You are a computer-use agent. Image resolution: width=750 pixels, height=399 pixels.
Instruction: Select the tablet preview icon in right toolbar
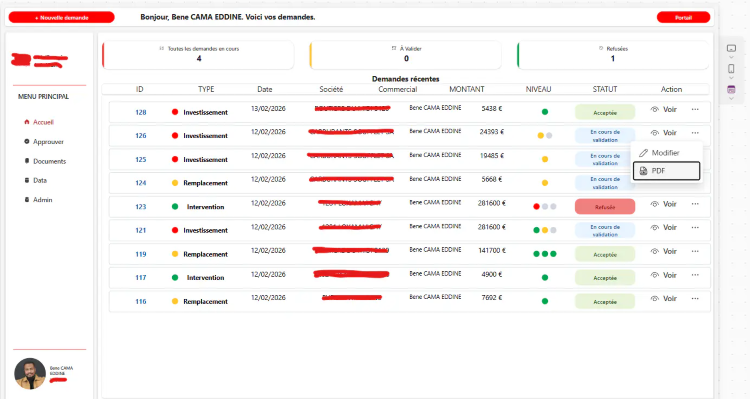pos(731,48)
